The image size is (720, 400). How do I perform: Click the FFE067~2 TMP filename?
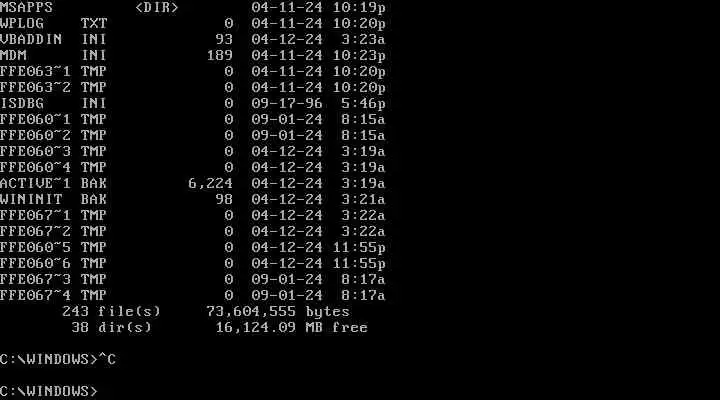click(53, 231)
